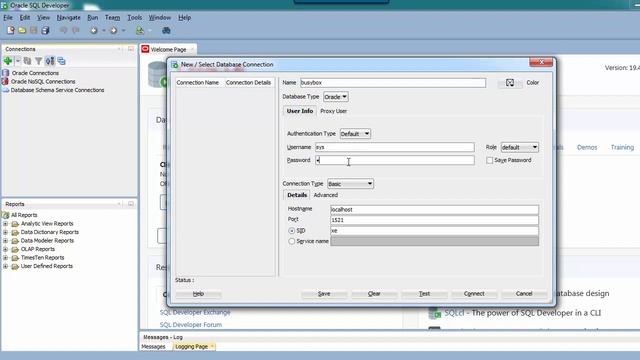Expand the TimesTen Reports node
Screen dimensions: 640x360
tap(5, 258)
